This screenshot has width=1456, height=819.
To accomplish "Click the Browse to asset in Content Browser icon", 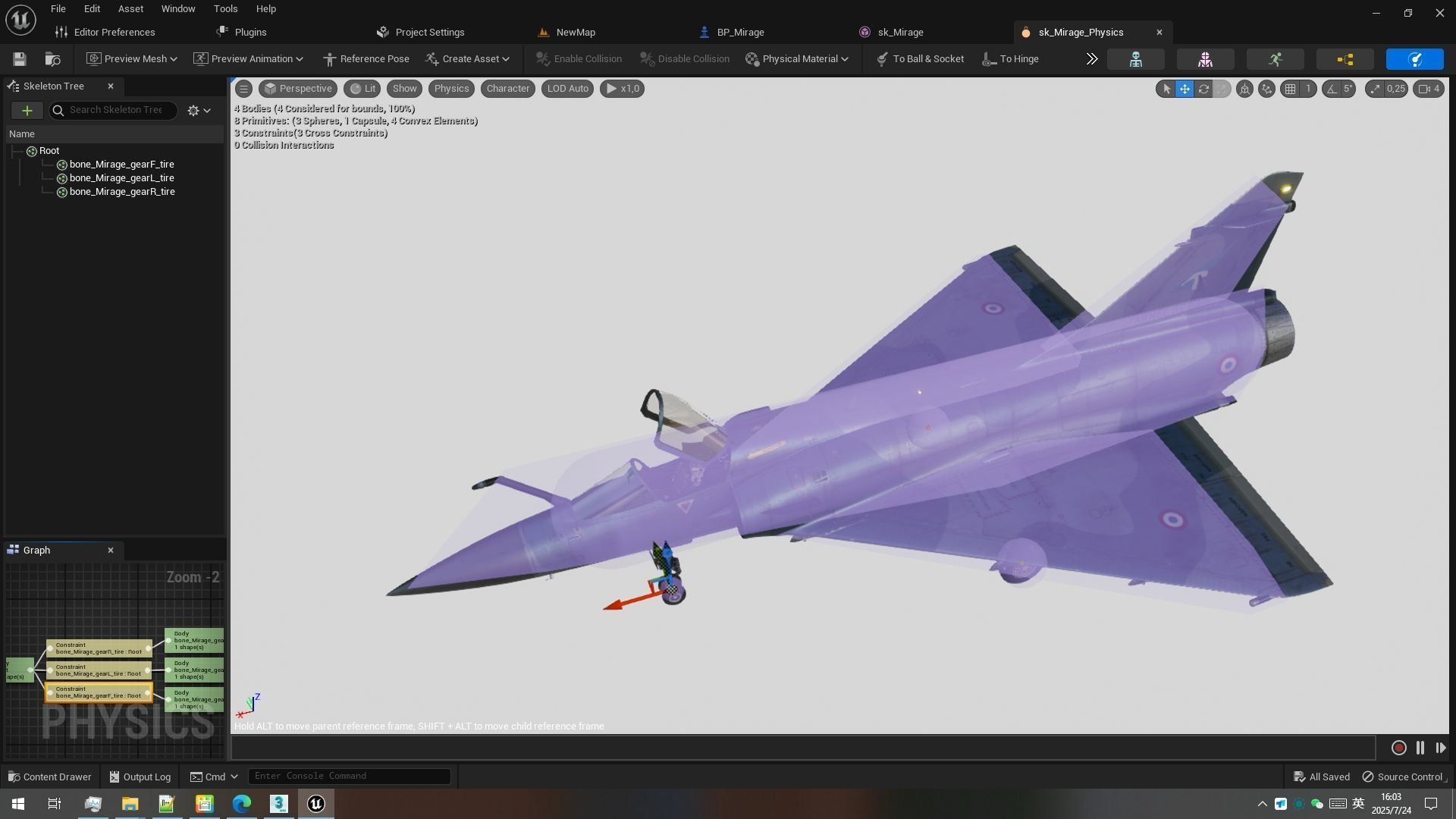I will 52,59.
